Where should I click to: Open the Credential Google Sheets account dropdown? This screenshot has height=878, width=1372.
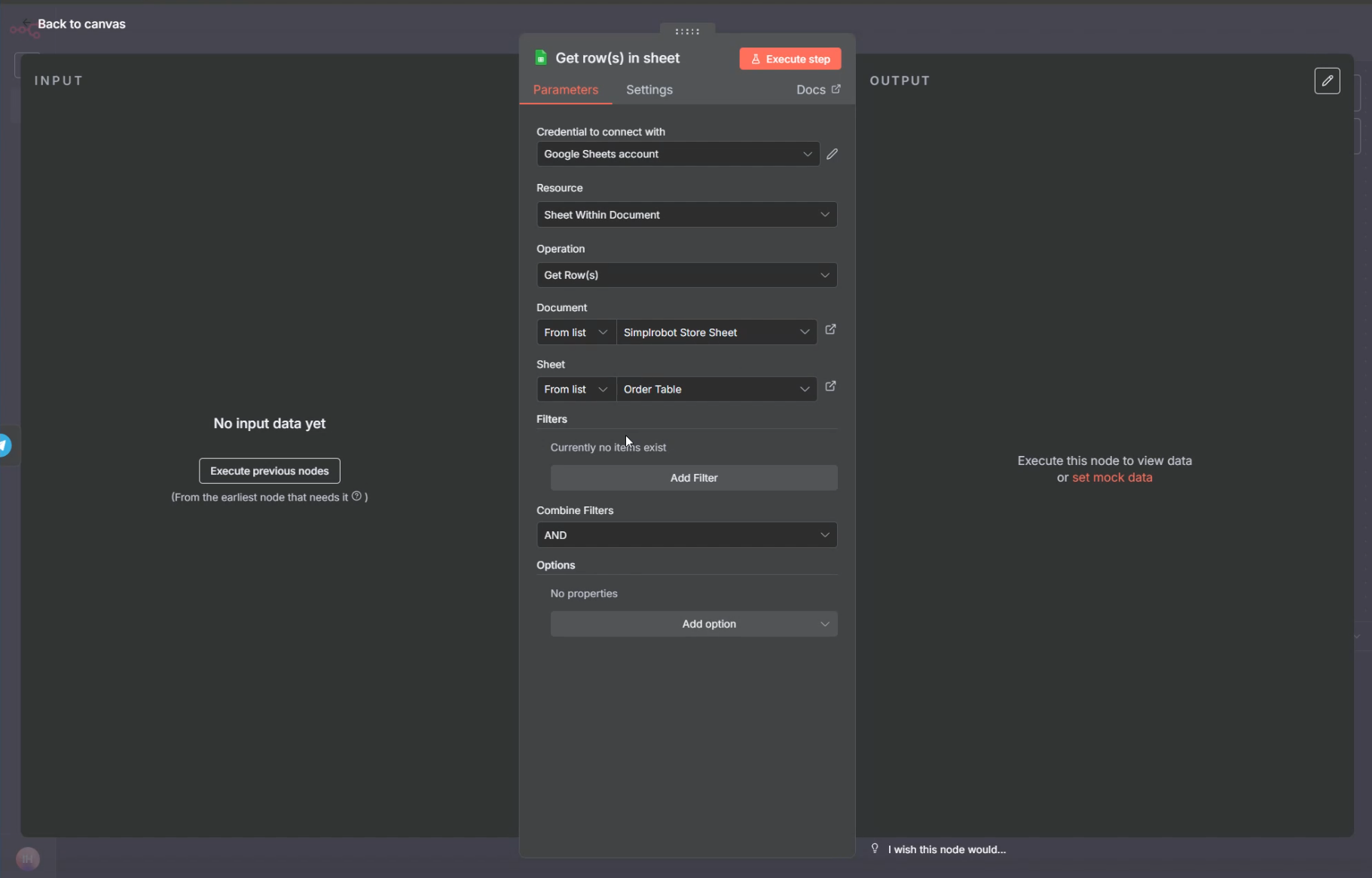[x=677, y=154]
